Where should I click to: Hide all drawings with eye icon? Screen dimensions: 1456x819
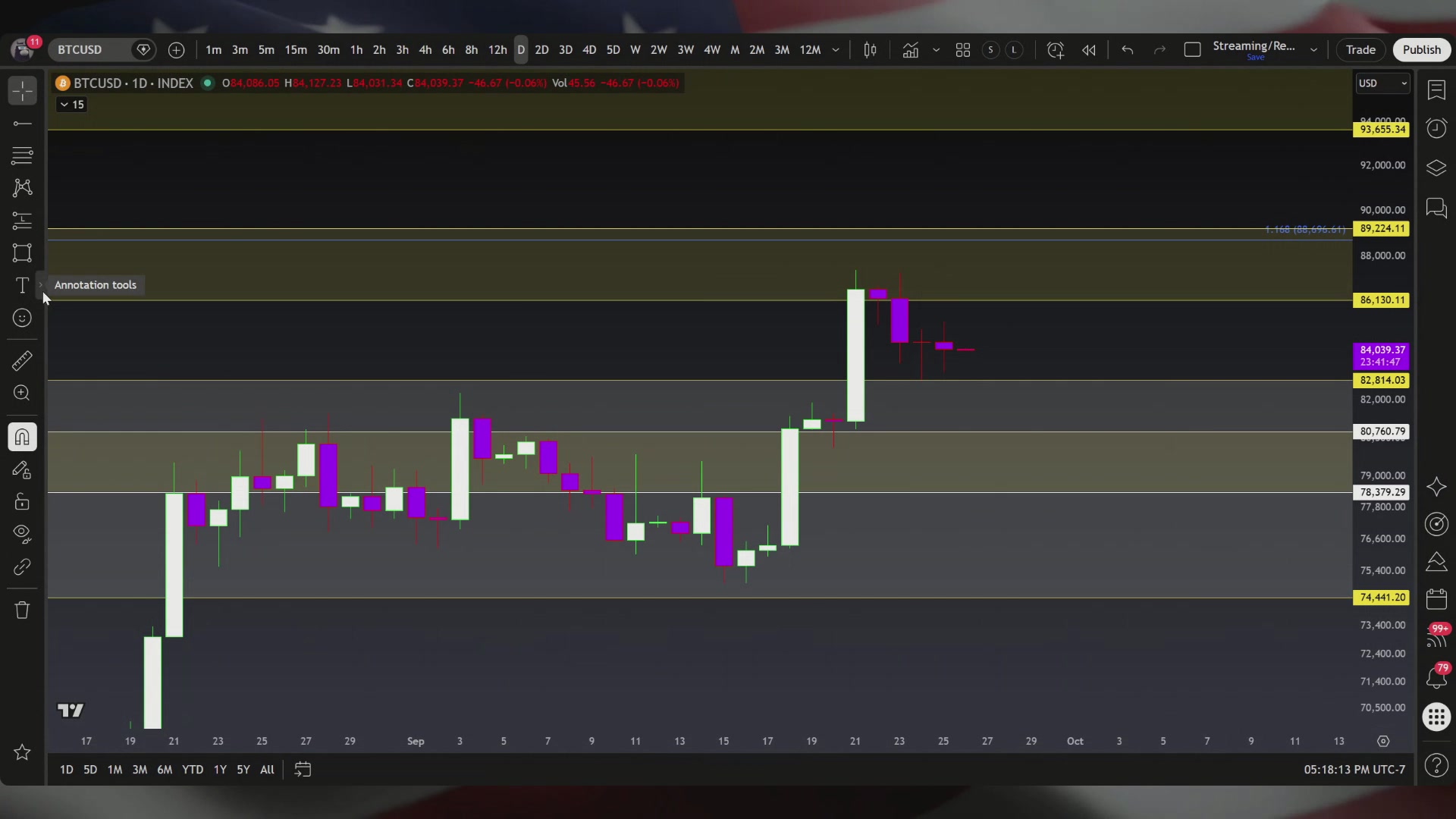[22, 534]
